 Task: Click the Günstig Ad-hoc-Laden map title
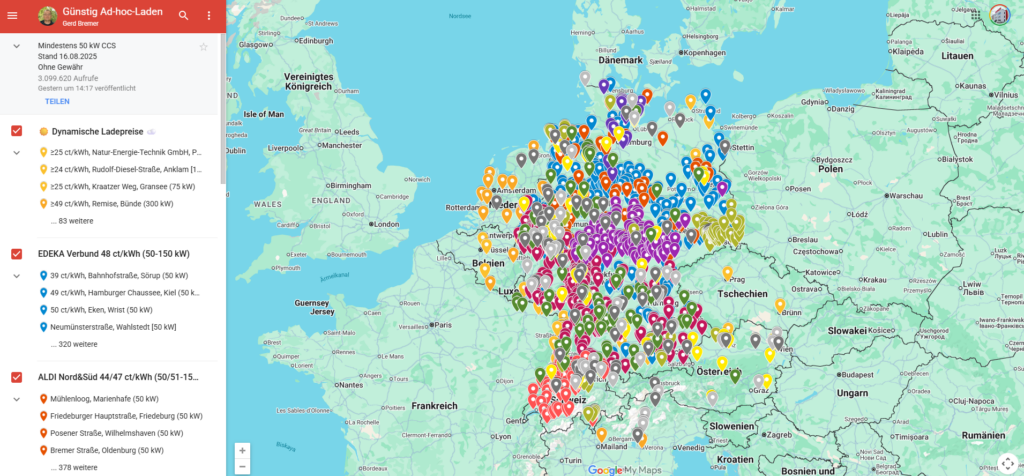point(113,12)
